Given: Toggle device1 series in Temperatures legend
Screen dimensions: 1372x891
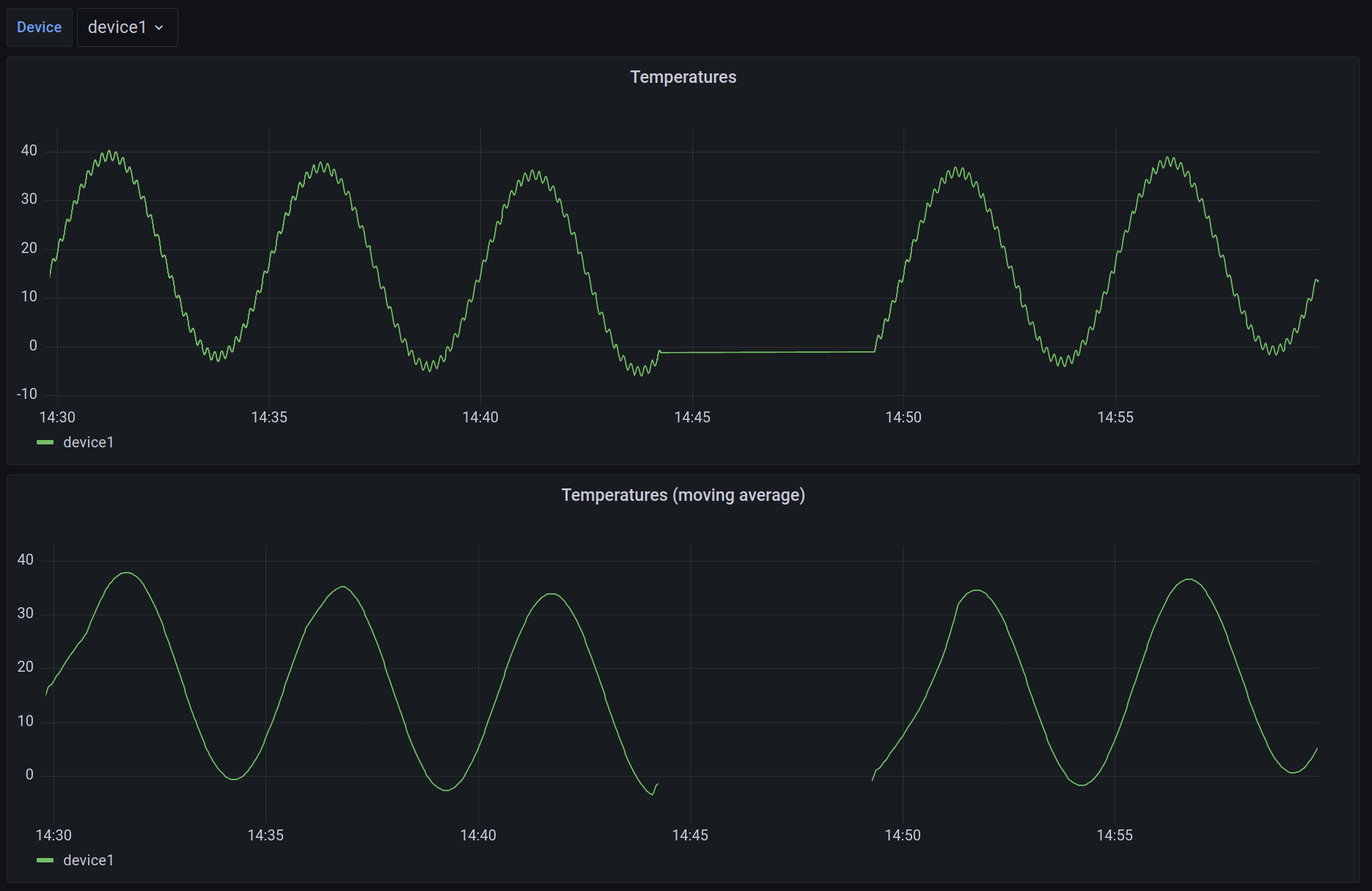Looking at the screenshot, I should 89,442.
